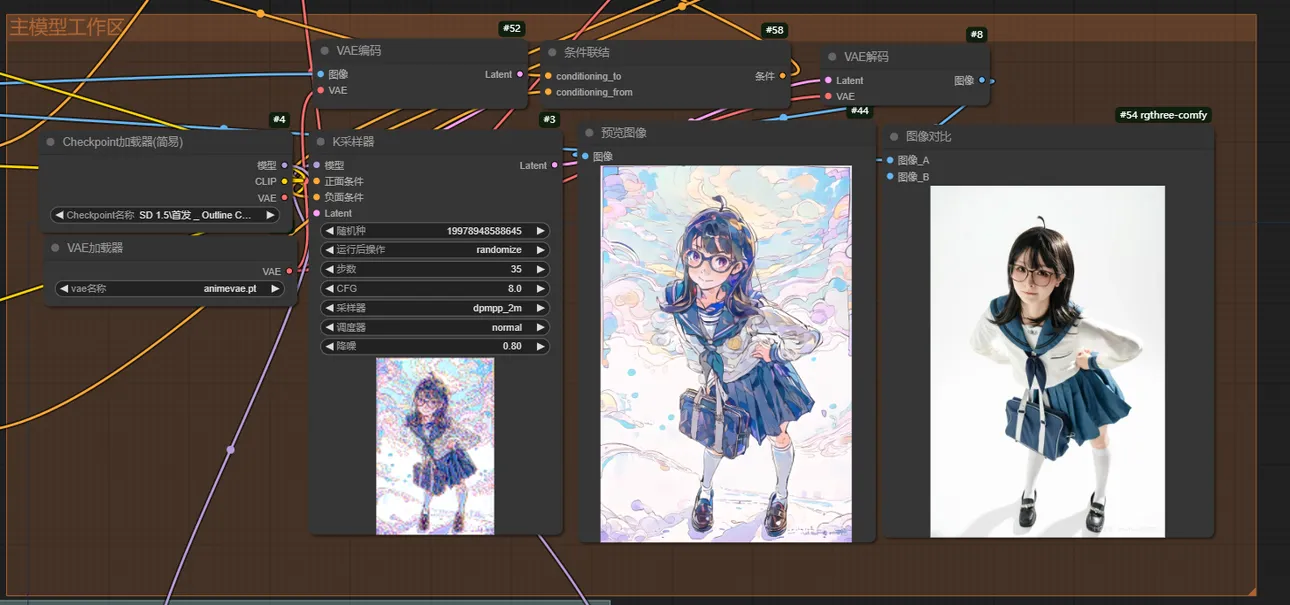This screenshot has height=605, width=1290.
Task: Toggle collapse of the K采样器 node
Action: tap(320, 142)
